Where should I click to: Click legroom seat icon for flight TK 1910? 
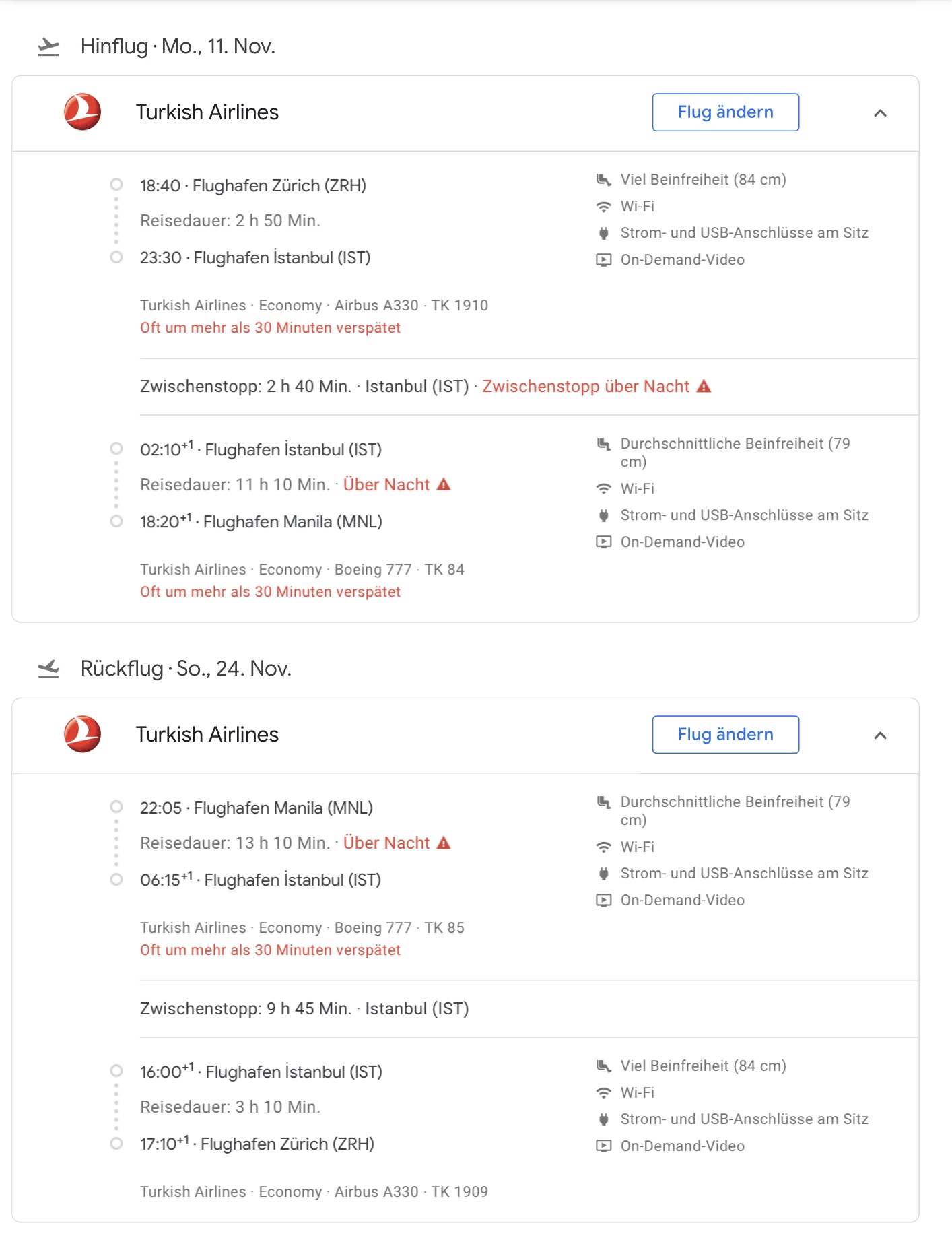(x=604, y=180)
